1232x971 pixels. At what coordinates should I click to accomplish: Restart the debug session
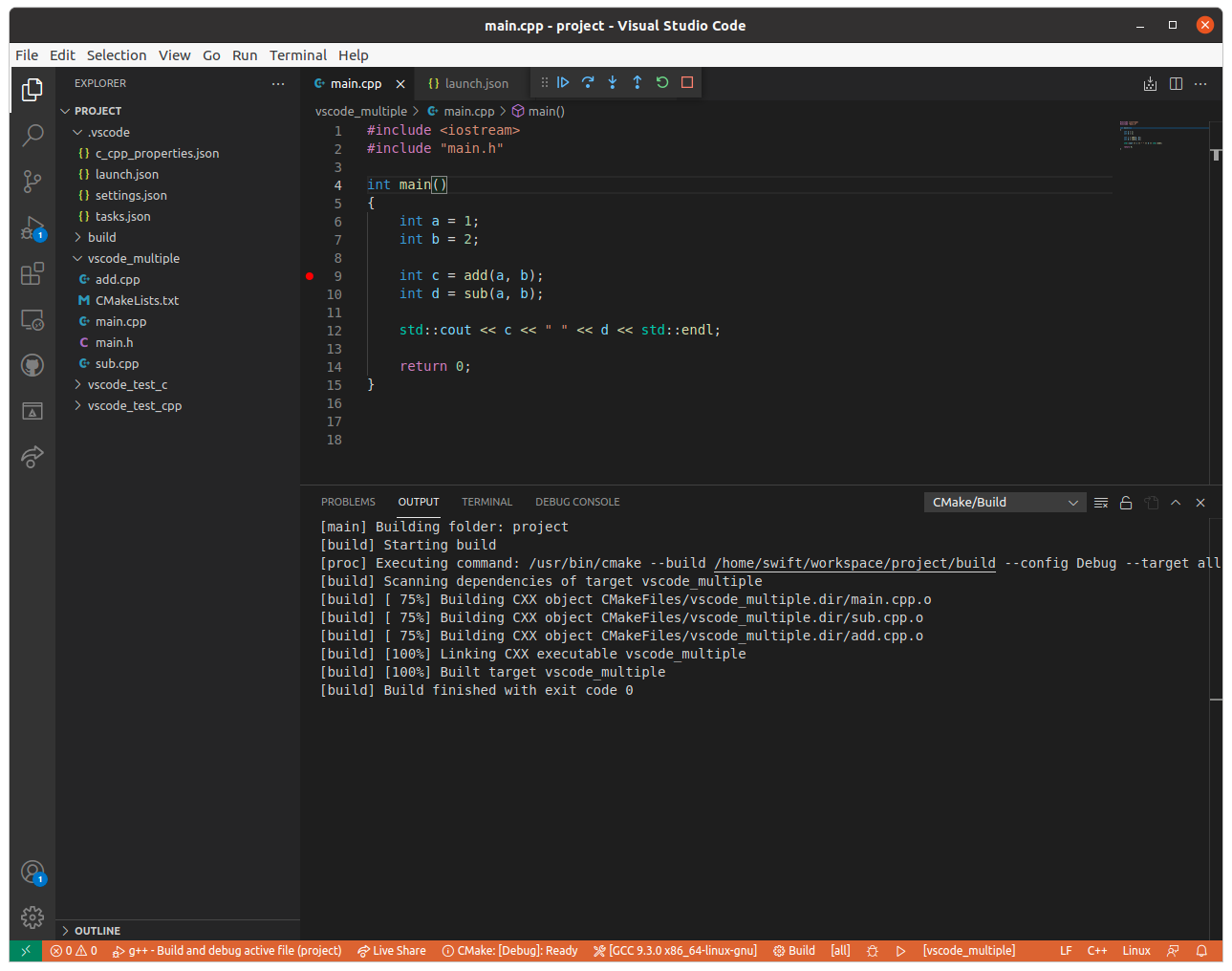[662, 82]
